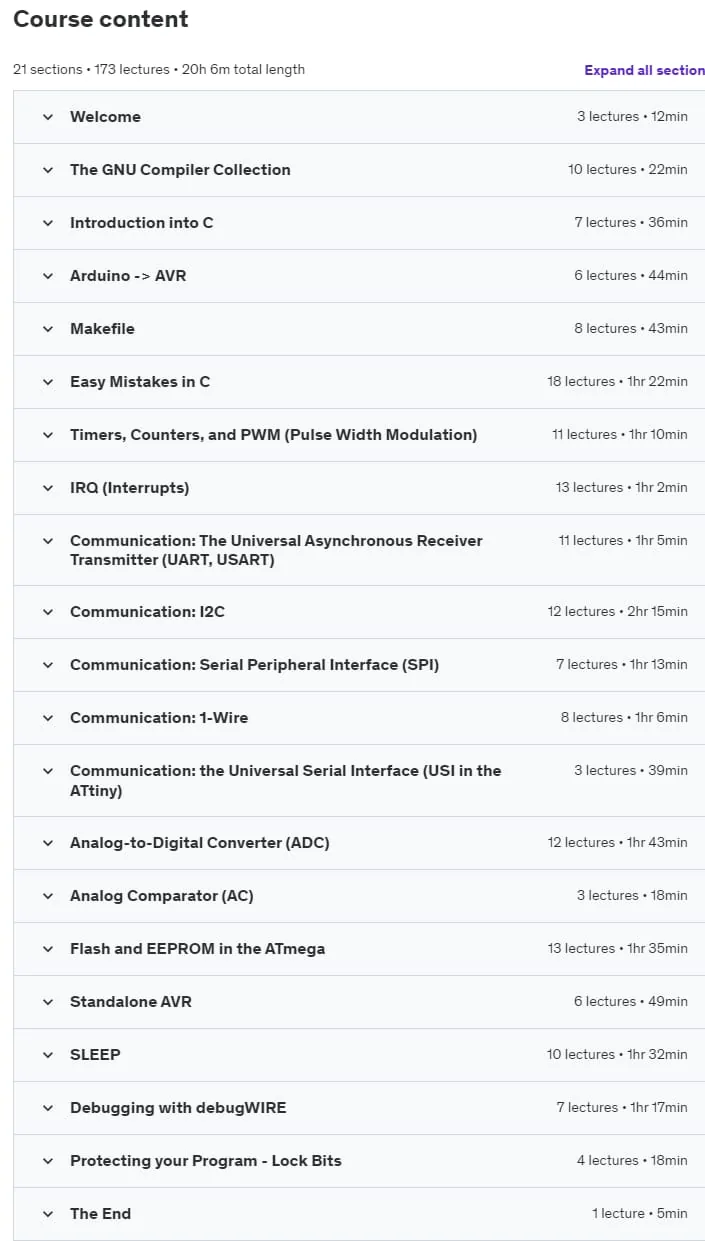Viewport: 705px width, 1241px height.
Task: Select the Communication: 1-Wire section title
Action: 159,718
